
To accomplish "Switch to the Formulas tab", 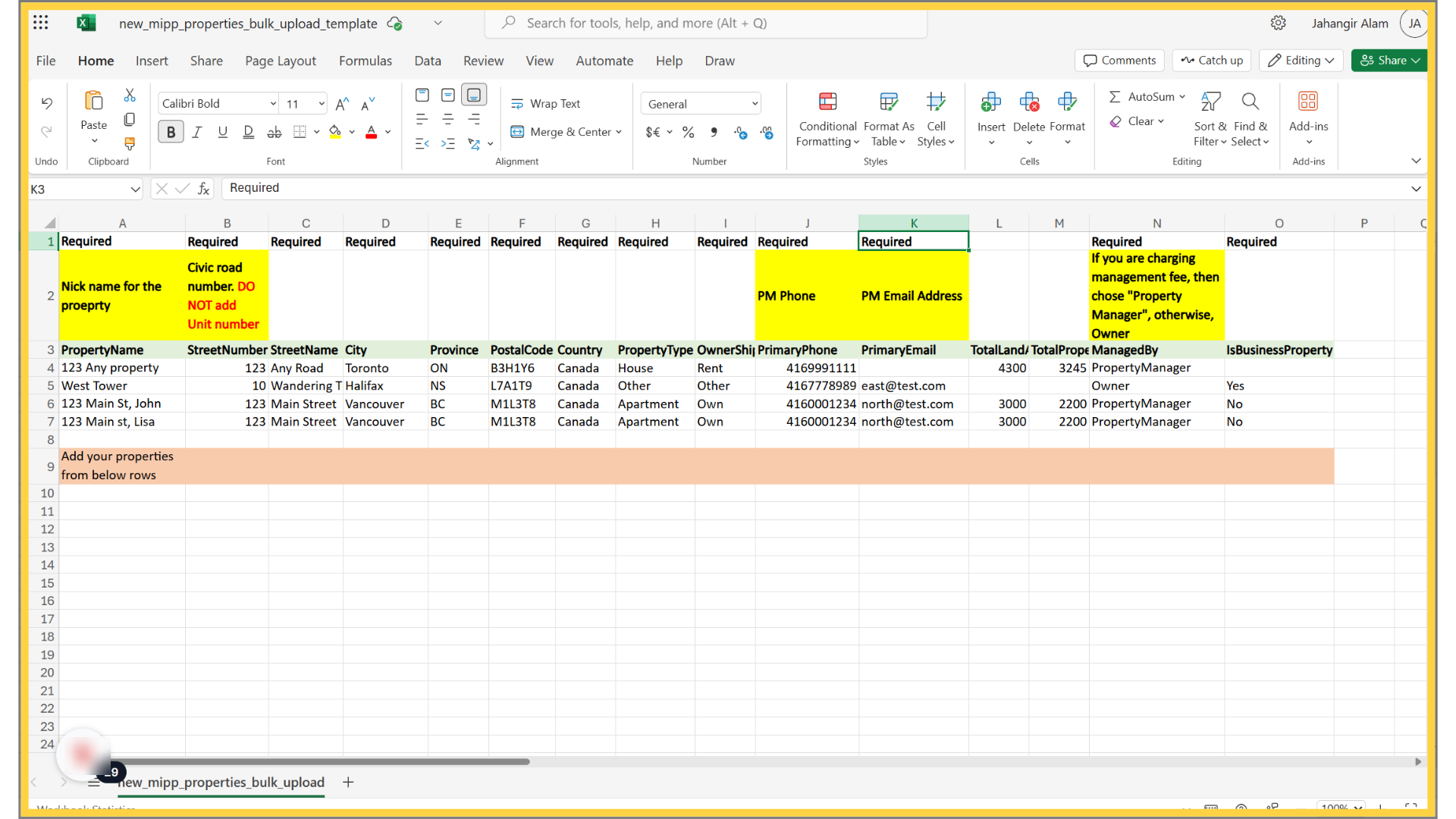I will click(366, 61).
